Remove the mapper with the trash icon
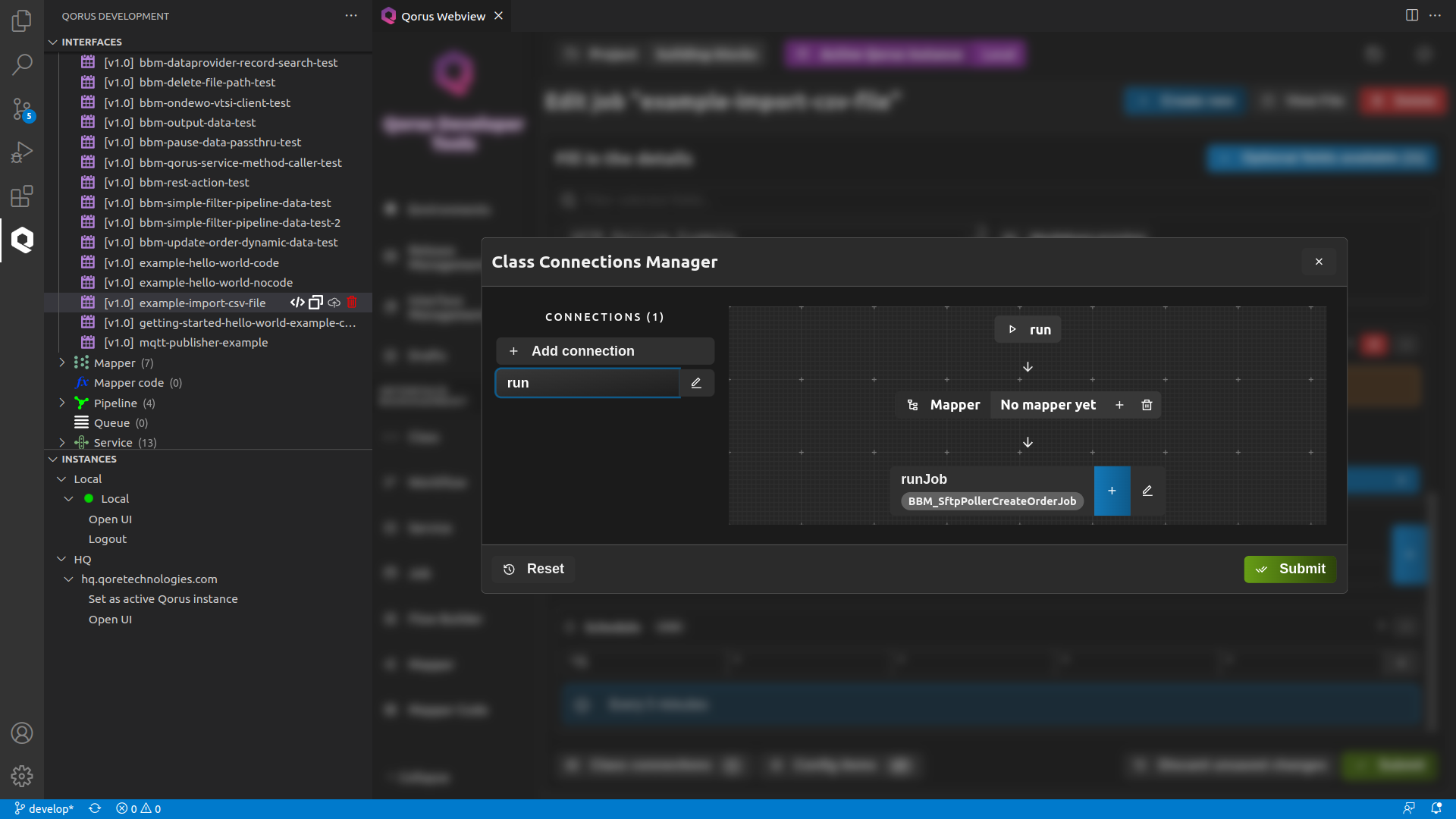The image size is (1456, 819). click(1147, 405)
